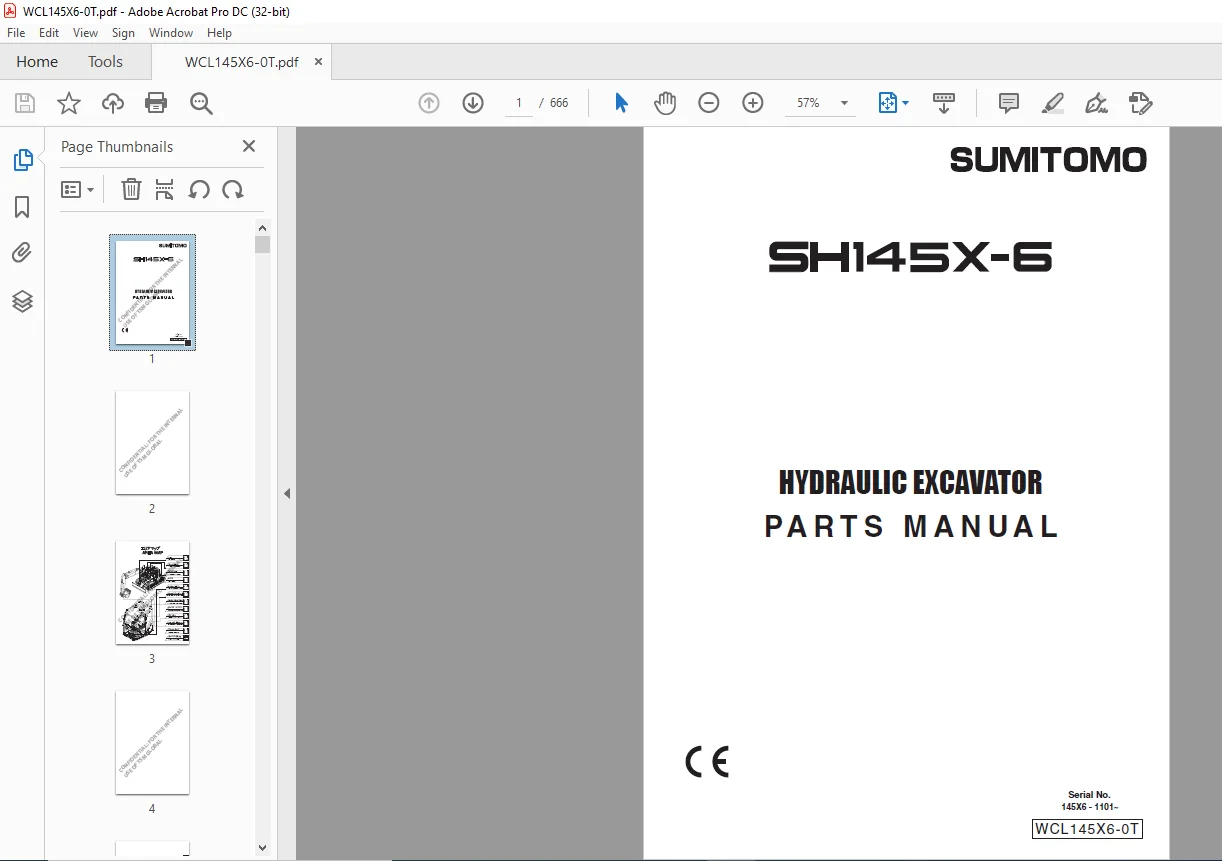The width and height of the screenshot is (1222, 861).
Task: Click the print pages thumbnail icon
Action: (165, 189)
